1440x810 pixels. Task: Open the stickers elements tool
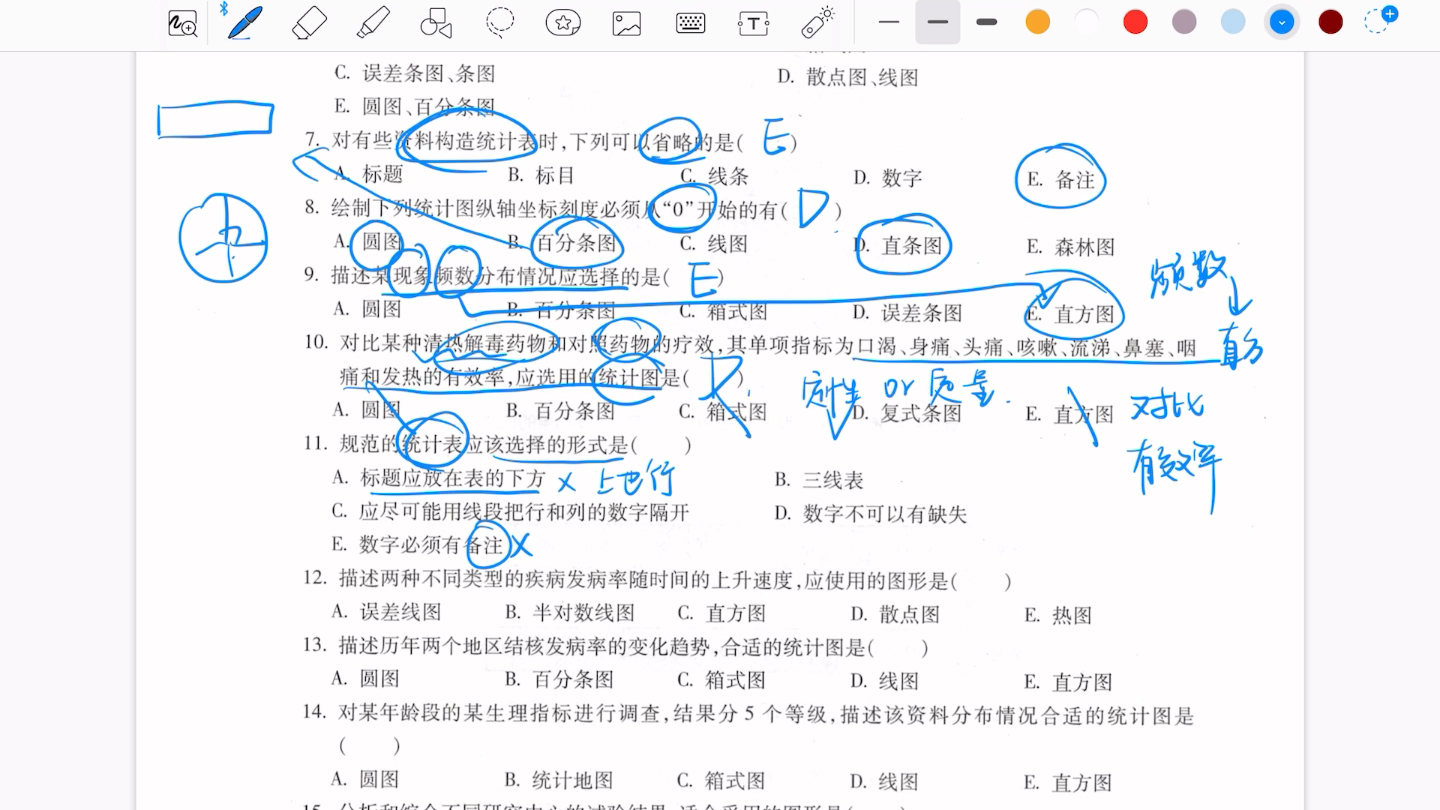click(x=563, y=23)
